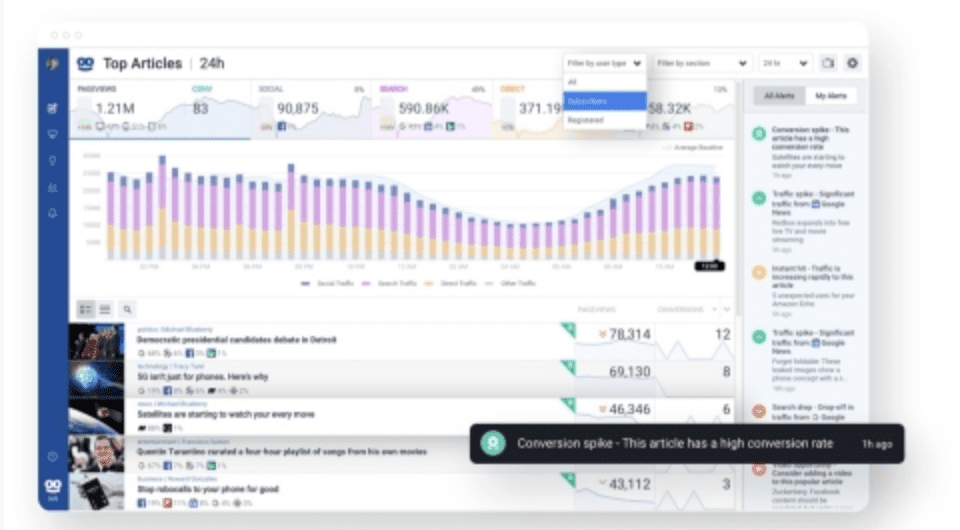Viewport: 960px width, 530px height.
Task: Open the 24 hr time range dropdown
Action: coord(786,63)
